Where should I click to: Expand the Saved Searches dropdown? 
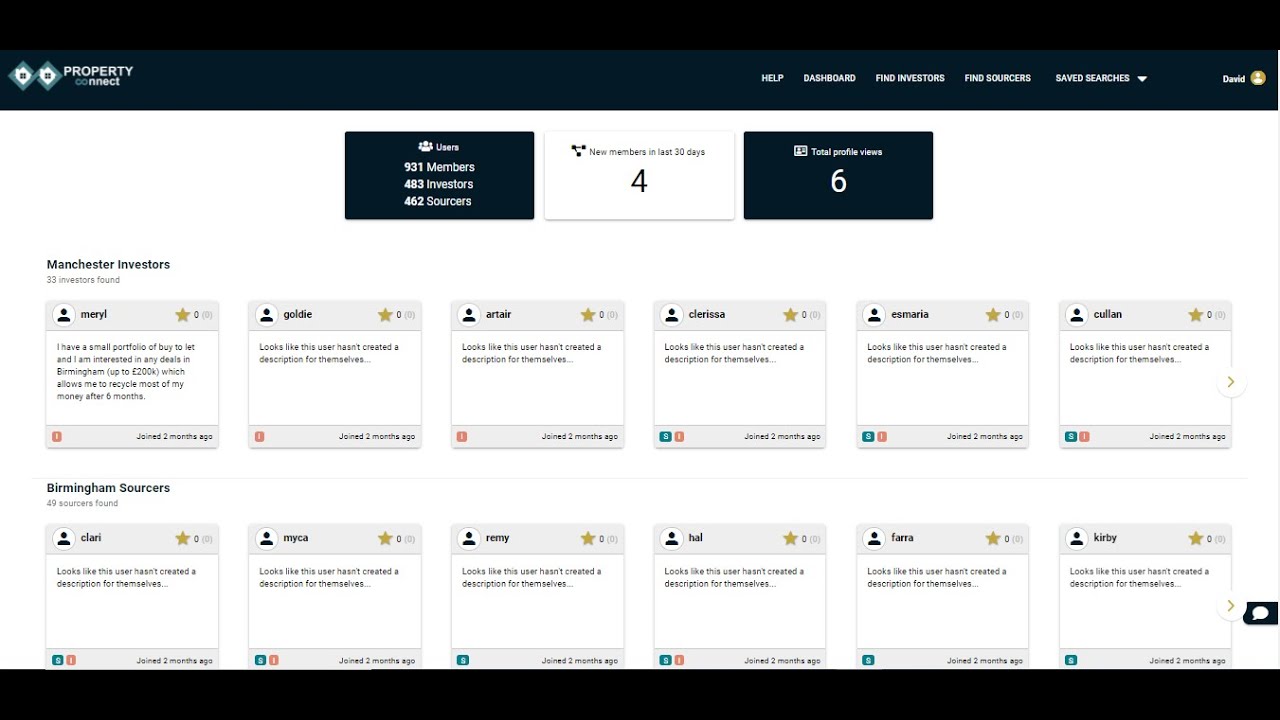[1101, 78]
